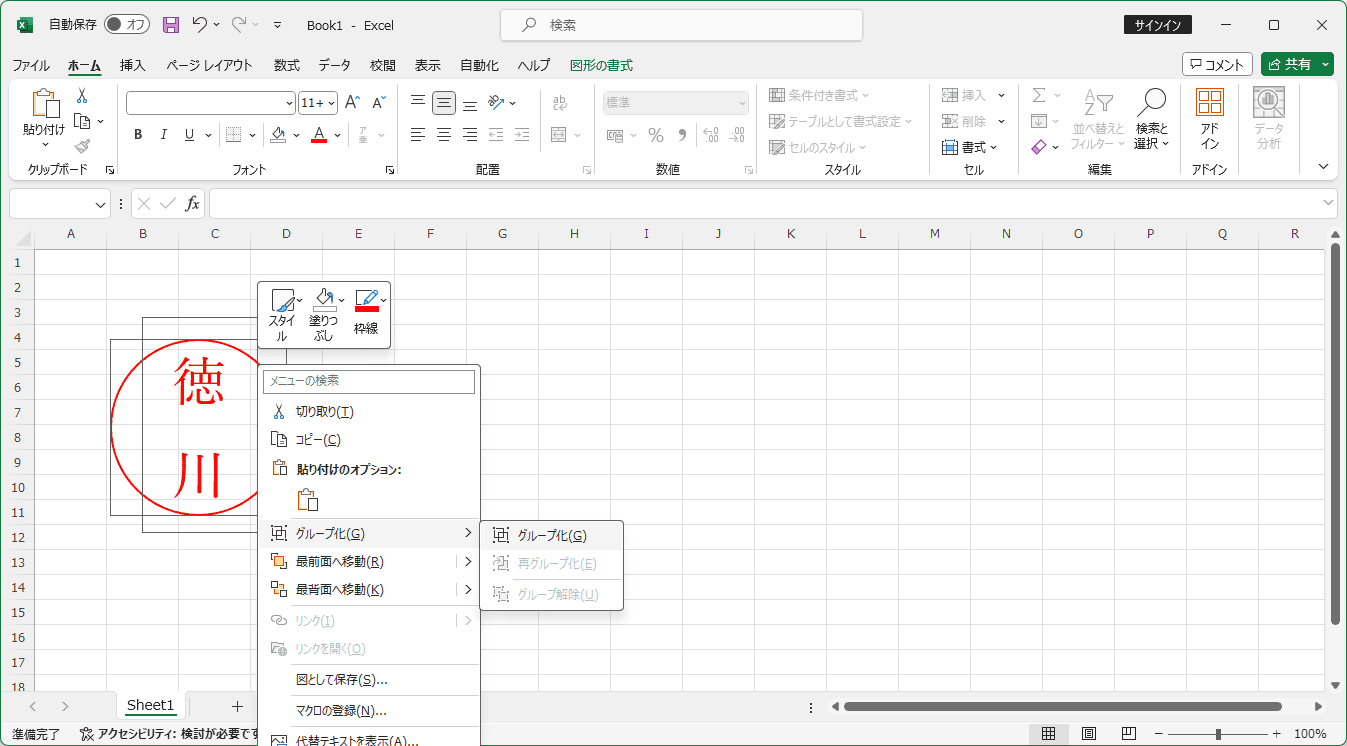This screenshot has width=1347, height=746.
Task: Expand the Name Box dropdown
Action: (x=101, y=204)
